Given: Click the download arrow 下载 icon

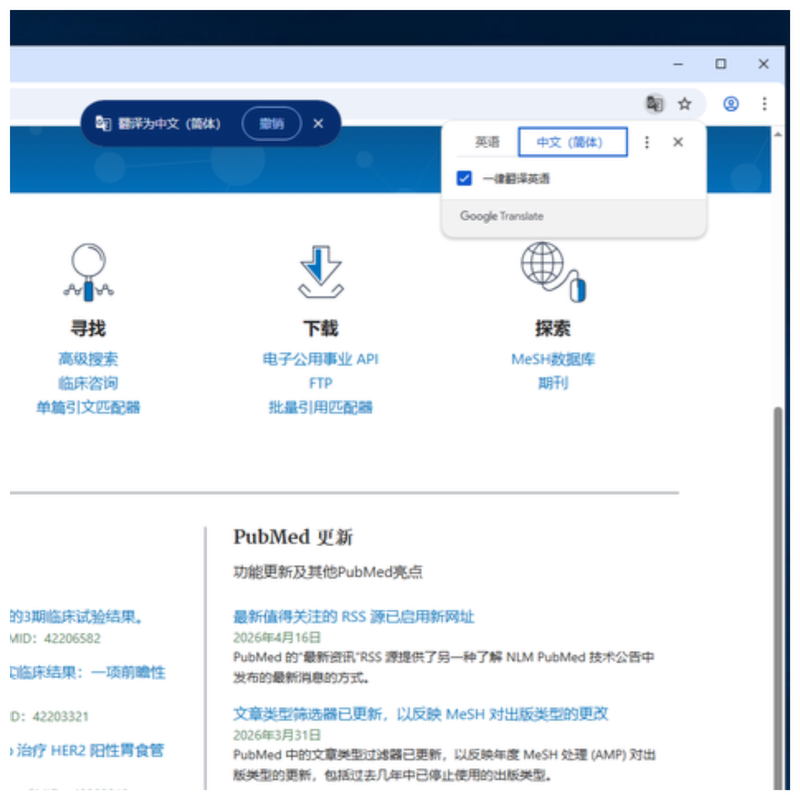Looking at the screenshot, I should coord(320,271).
